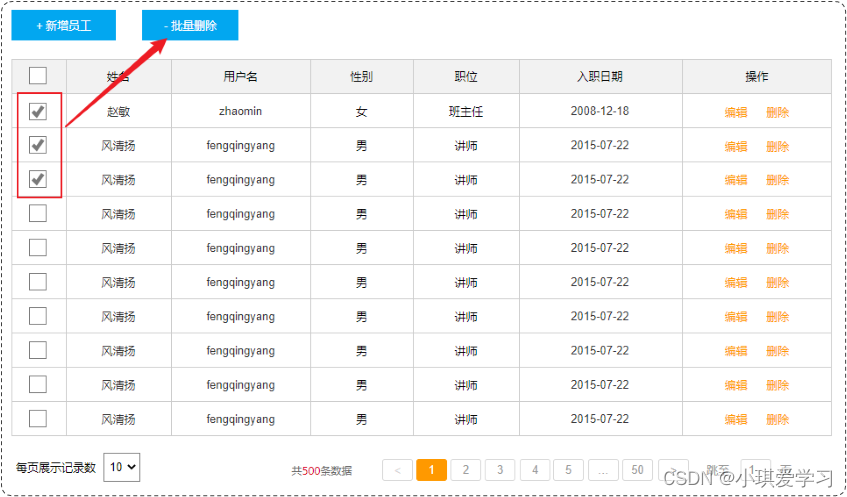Go to page 2 in pagination
This screenshot has height=497, width=847.
point(466,470)
